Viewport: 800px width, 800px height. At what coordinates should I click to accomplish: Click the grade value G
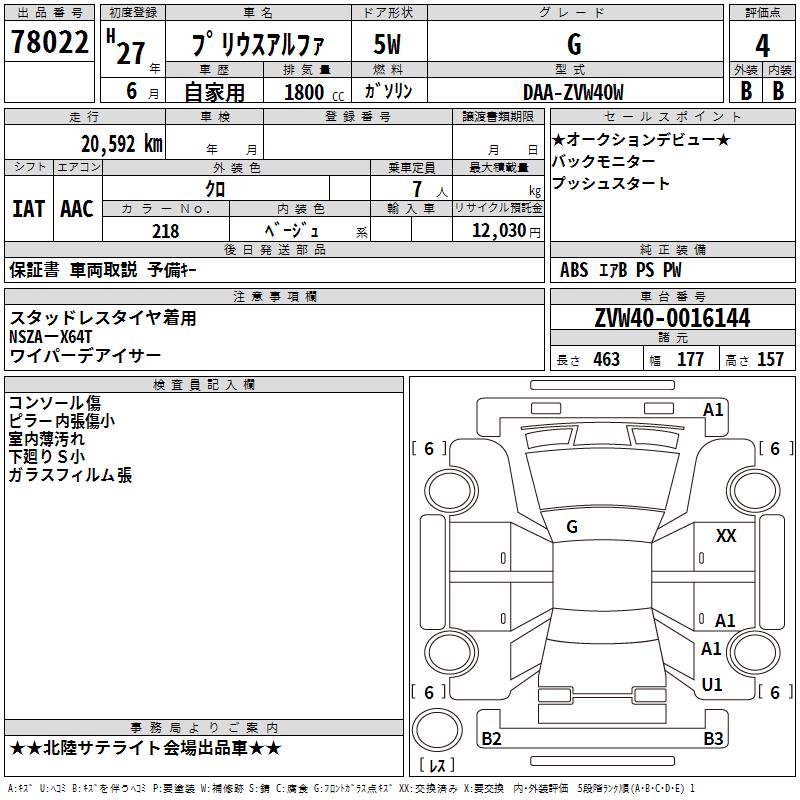point(574,44)
